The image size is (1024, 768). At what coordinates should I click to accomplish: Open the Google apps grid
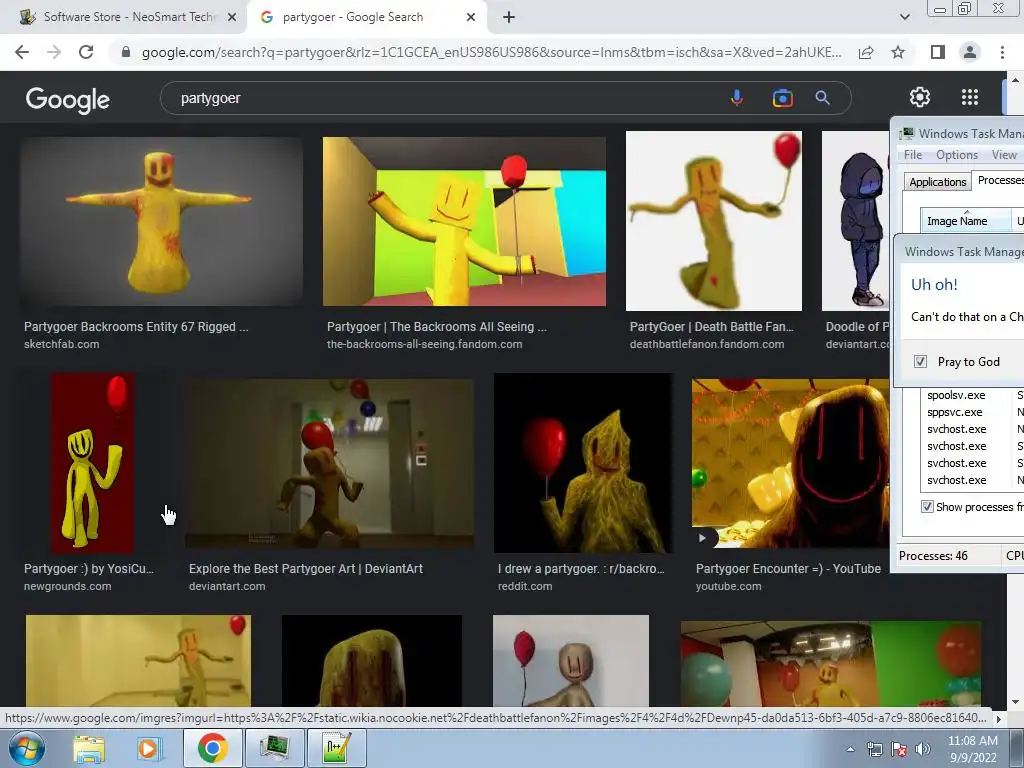pyautogui.click(x=970, y=97)
